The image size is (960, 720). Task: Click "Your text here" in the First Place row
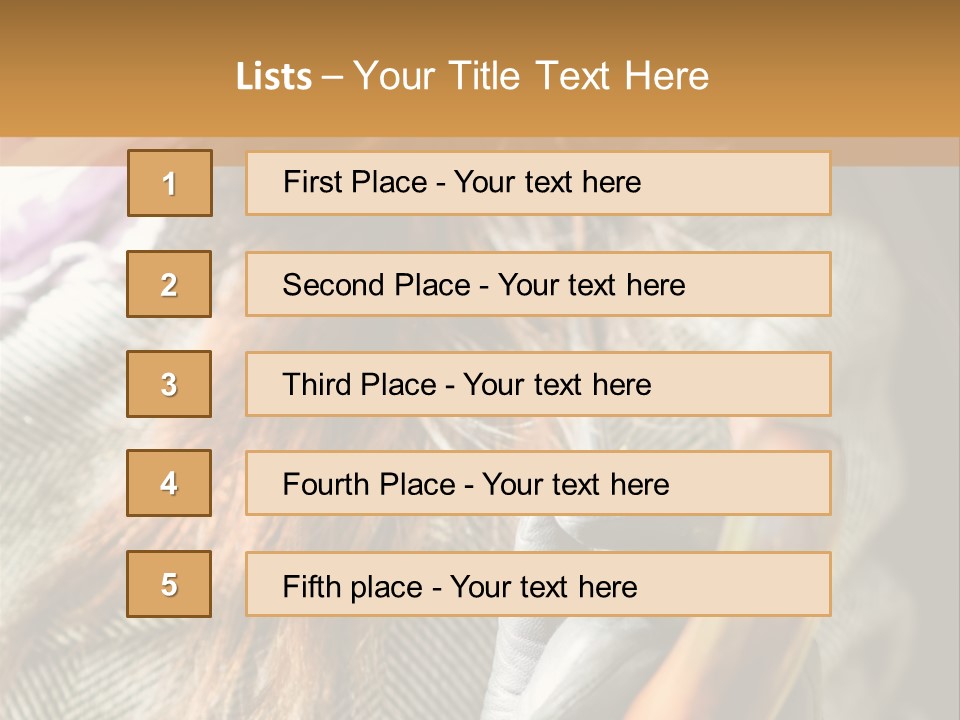click(547, 182)
